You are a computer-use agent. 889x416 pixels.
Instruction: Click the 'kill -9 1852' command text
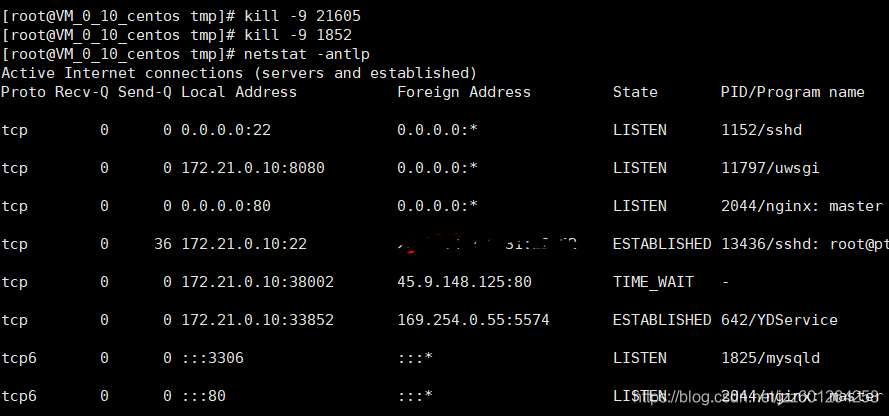click(x=298, y=35)
